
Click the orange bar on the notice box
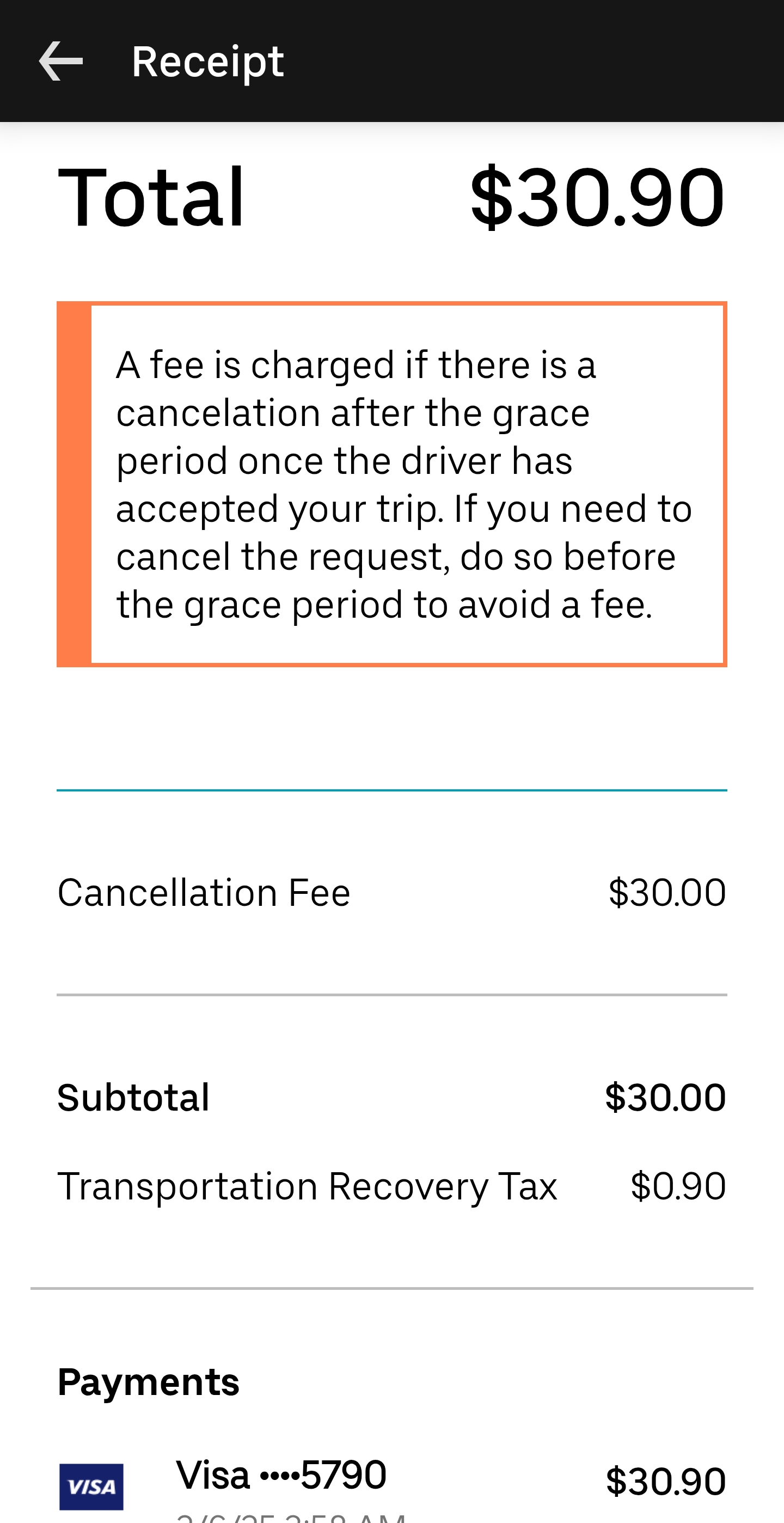click(75, 484)
